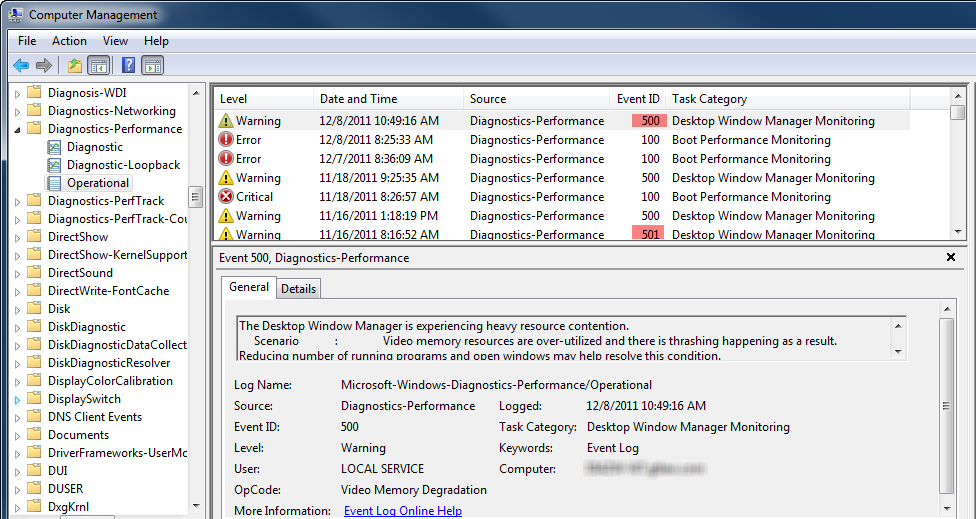Open the Action menu
Viewport: 976px width, 519px height.
click(x=69, y=41)
